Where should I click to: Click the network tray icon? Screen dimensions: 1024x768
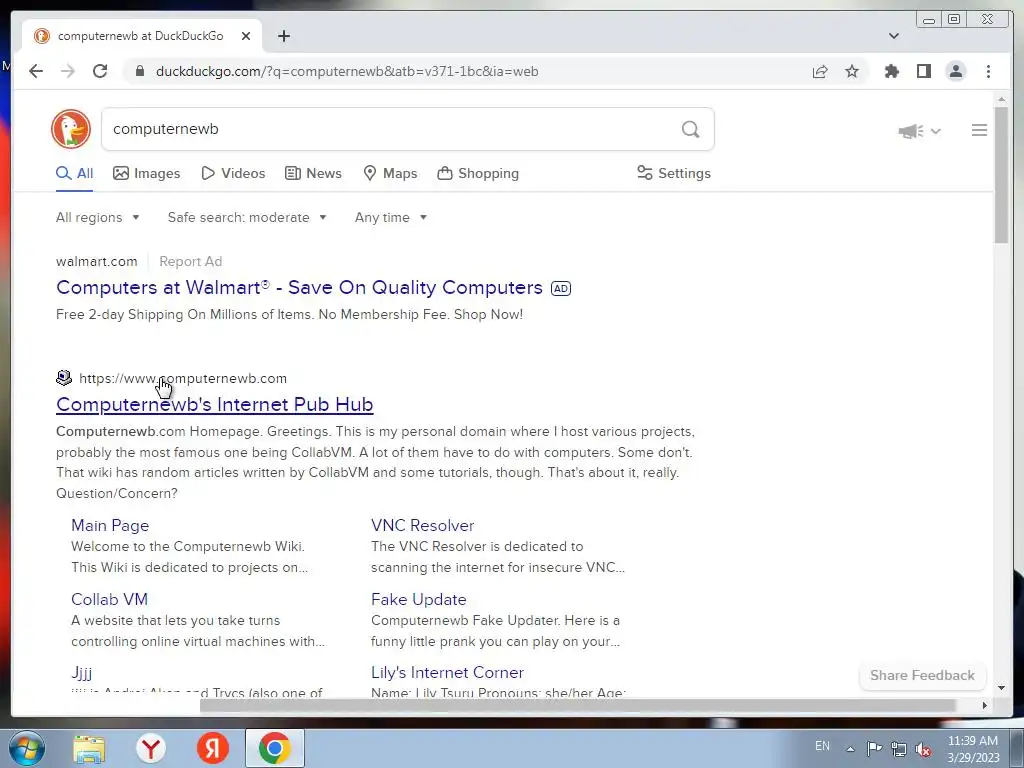tap(899, 748)
